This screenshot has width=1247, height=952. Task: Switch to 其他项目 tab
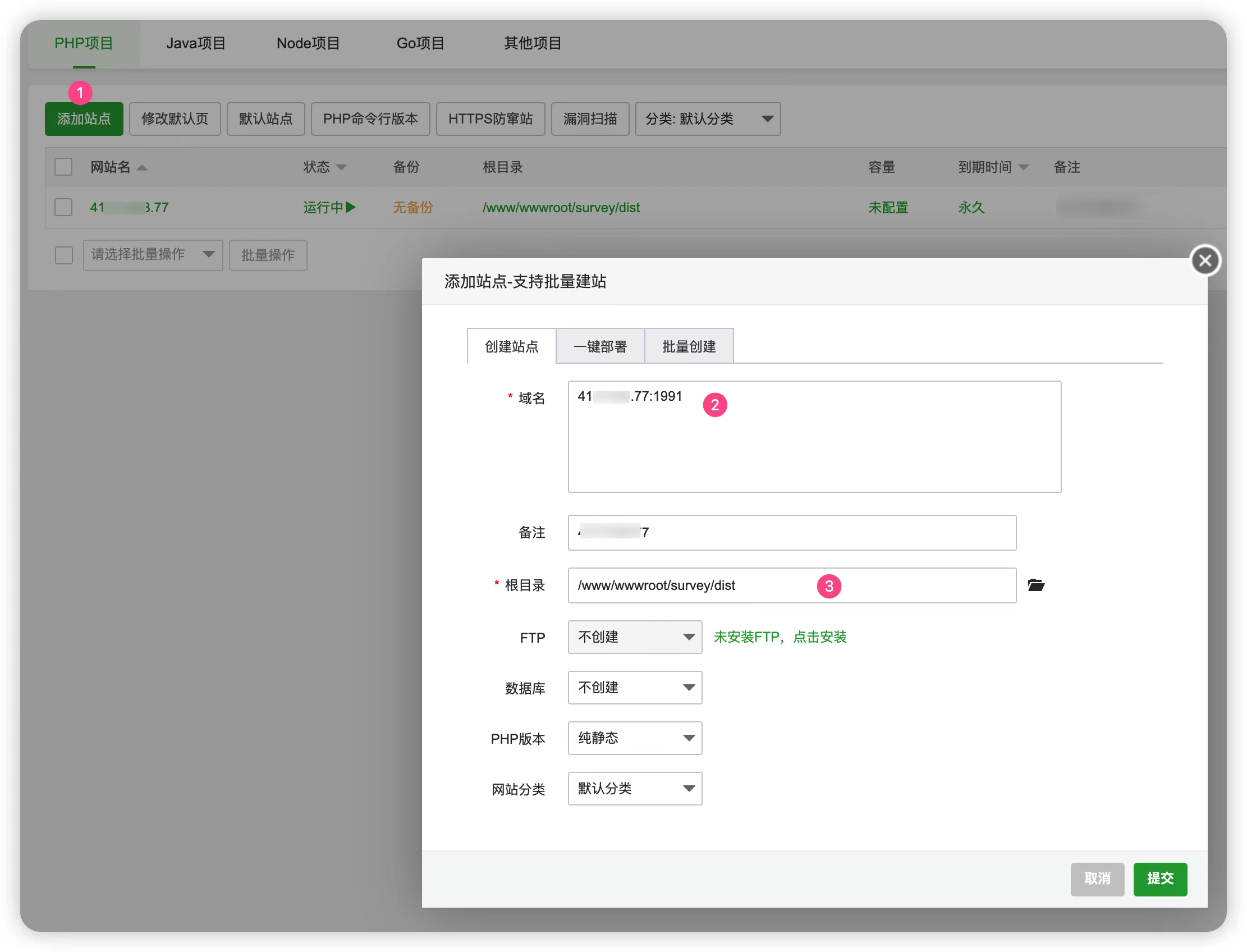pos(533,44)
